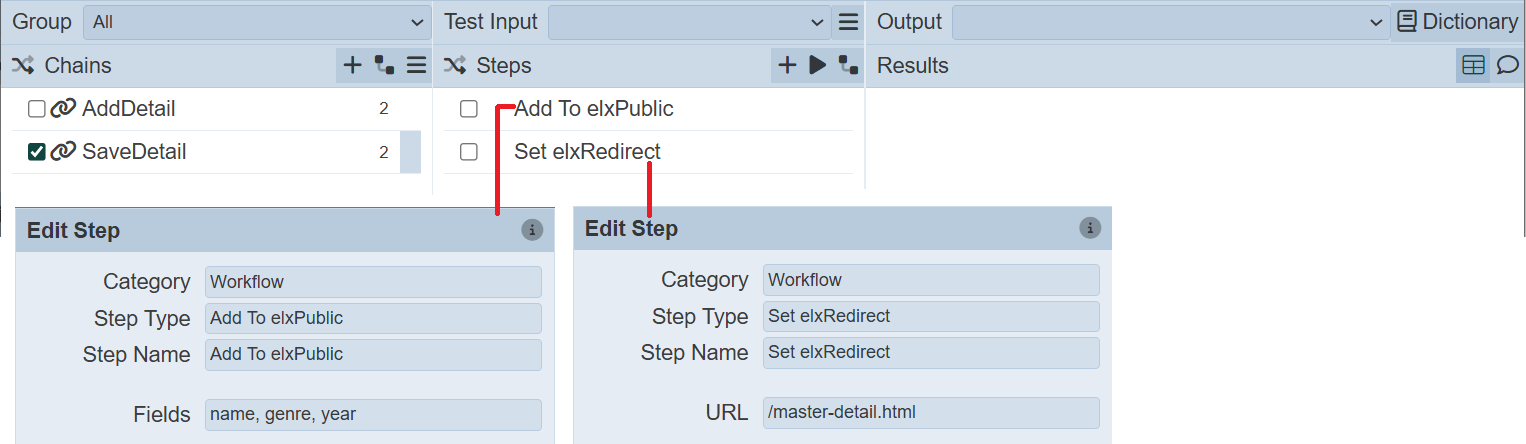1526x444 pixels.
Task: Expand the Test Input dropdown
Action: pos(688,22)
